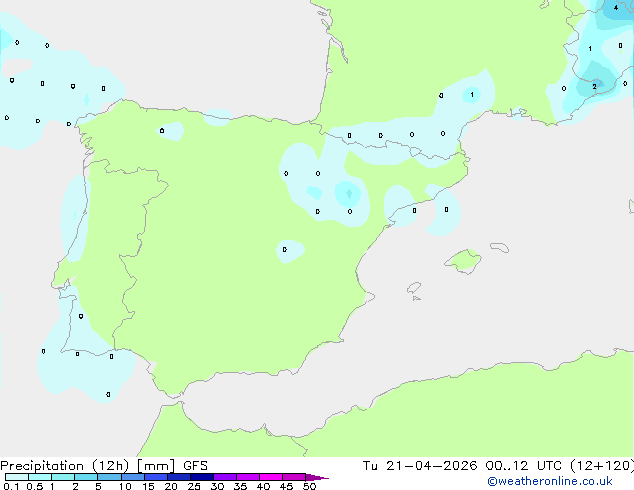Viewport: 634px width, 490px height.
Task: Click the 'Tu 21-04-2026 00..12 UTC' timestamp
Action: pyautogui.click(x=464, y=466)
